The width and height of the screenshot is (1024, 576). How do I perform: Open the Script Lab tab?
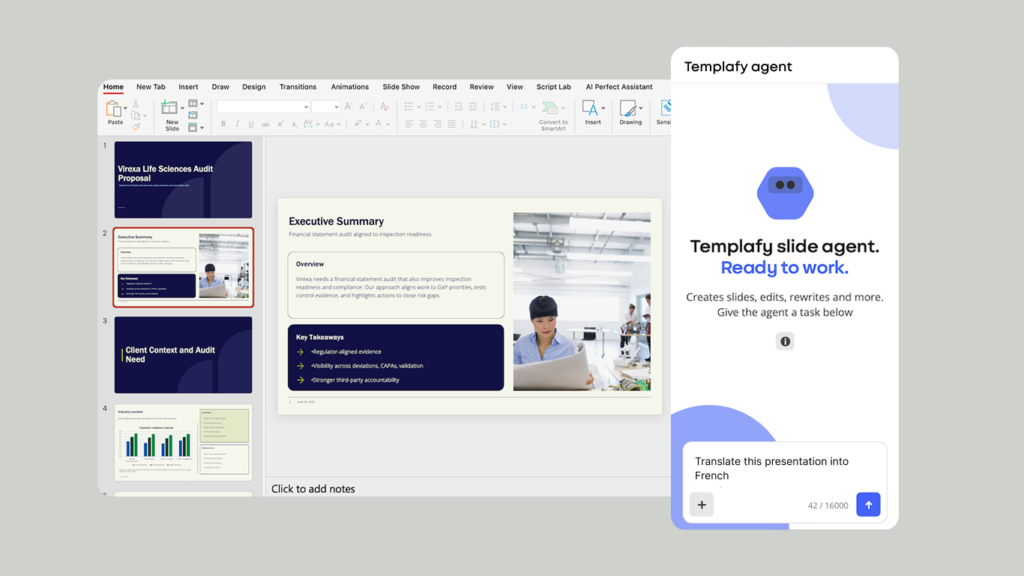point(553,87)
